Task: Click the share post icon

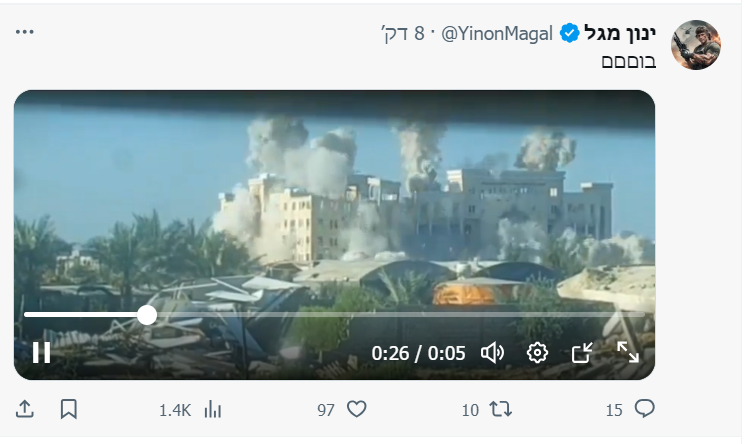Action: point(26,409)
